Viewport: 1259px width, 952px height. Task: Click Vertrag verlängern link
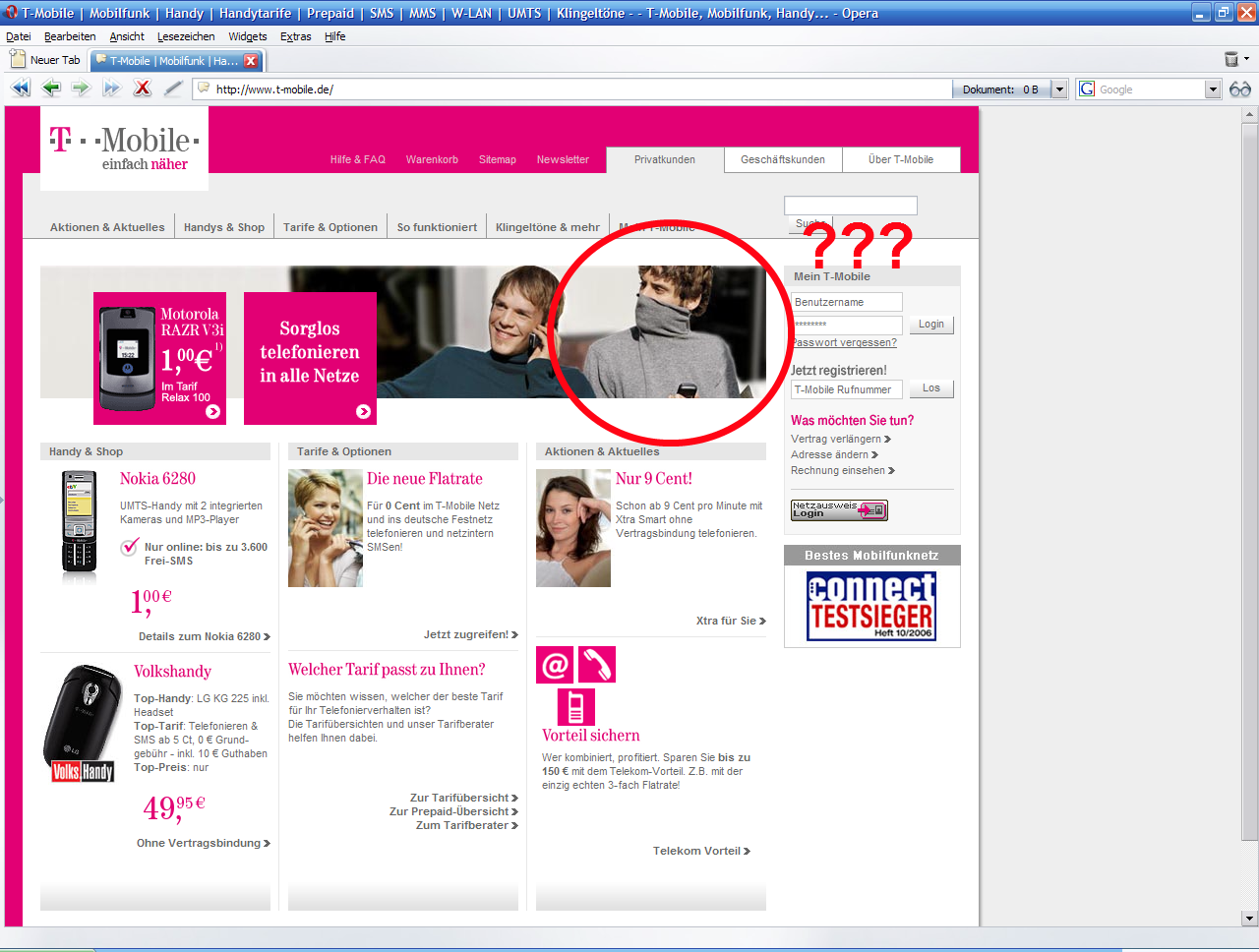[841, 439]
